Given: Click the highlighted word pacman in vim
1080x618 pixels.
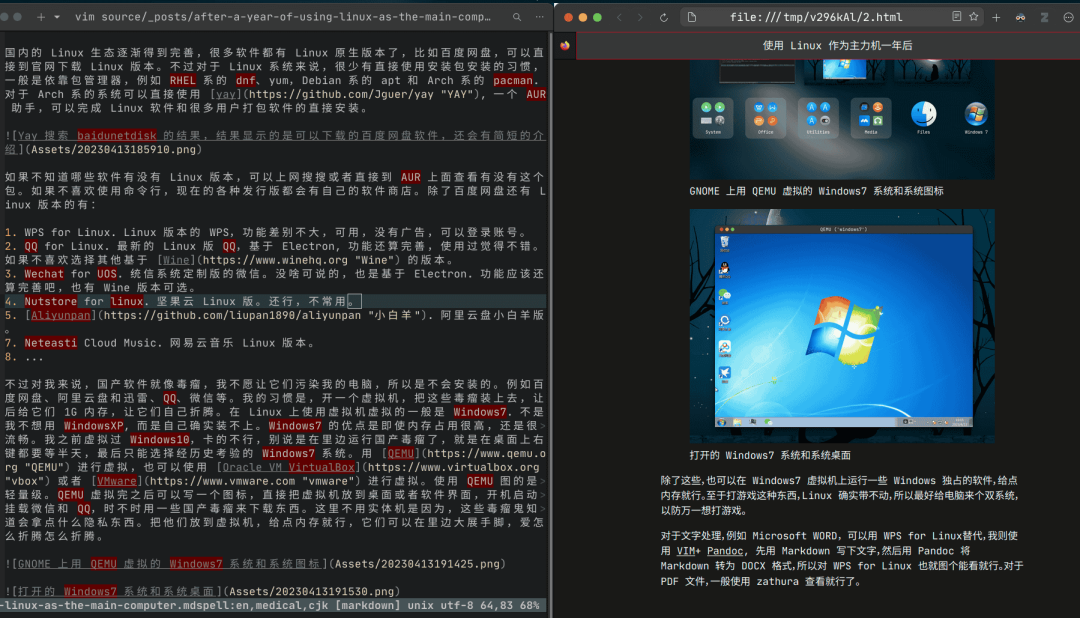Looking at the screenshot, I should coord(513,81).
